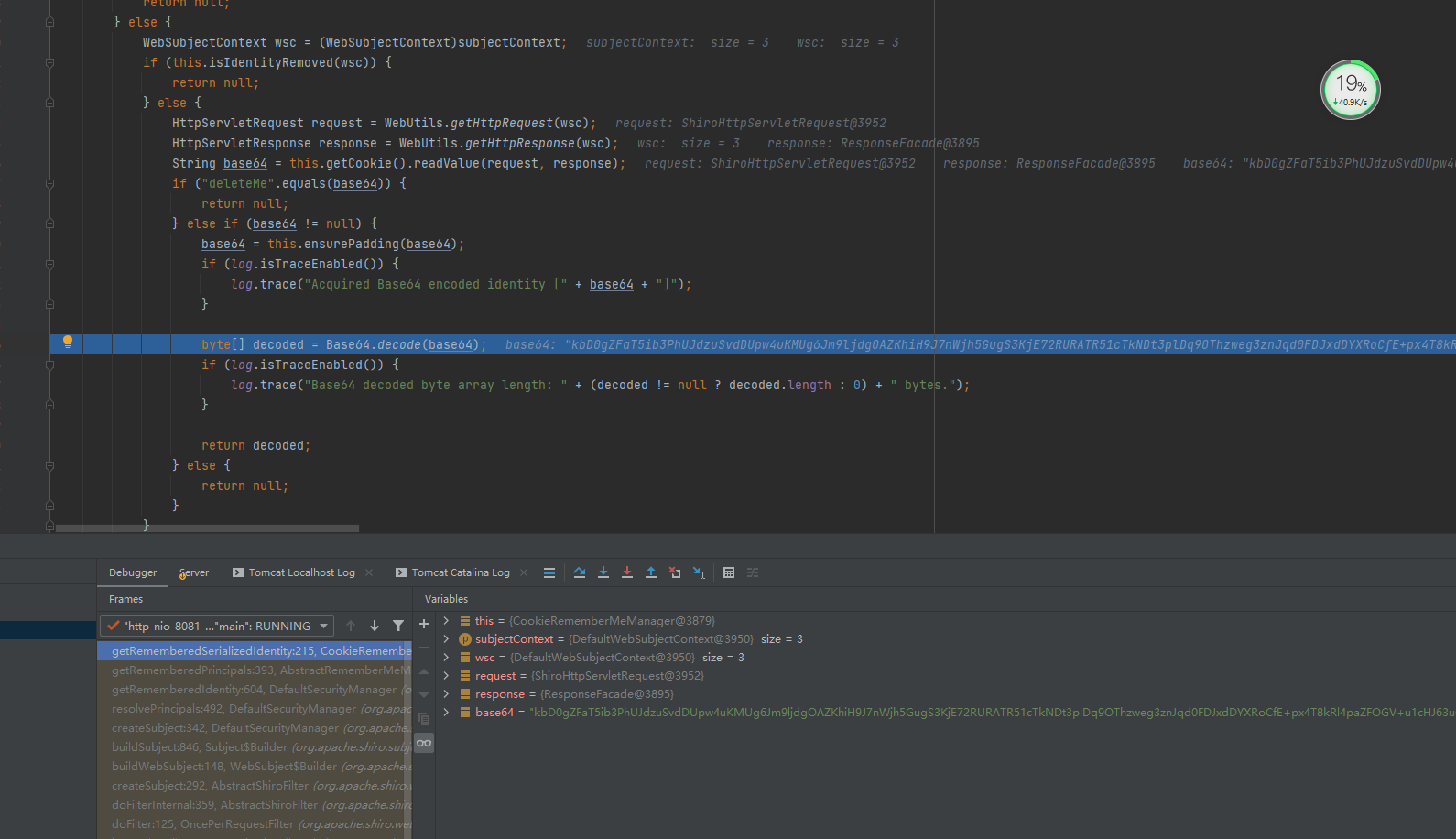1456x839 pixels.
Task: Fold the isIdentityRemoved if block
Action: [x=49, y=62]
